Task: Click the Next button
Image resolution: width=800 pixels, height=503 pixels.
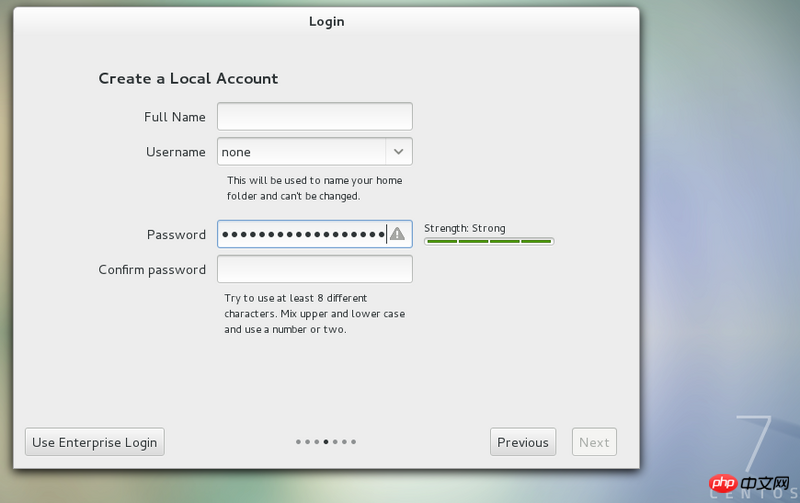Action: coord(594,442)
